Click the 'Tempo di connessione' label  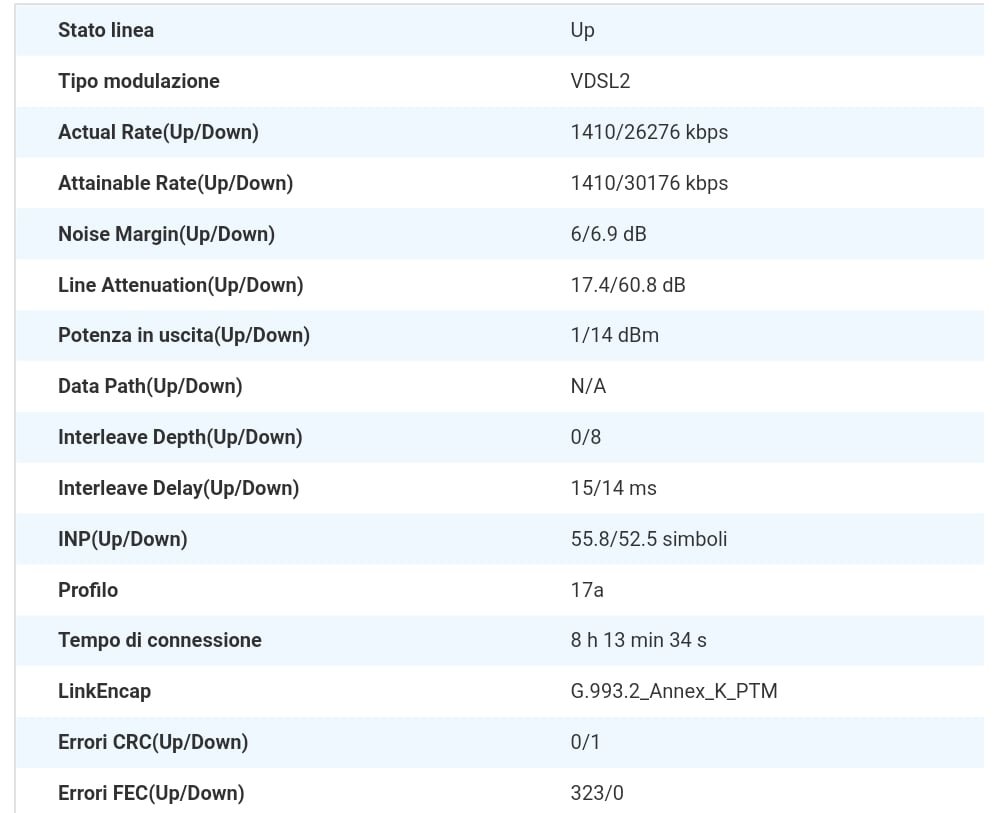point(160,641)
